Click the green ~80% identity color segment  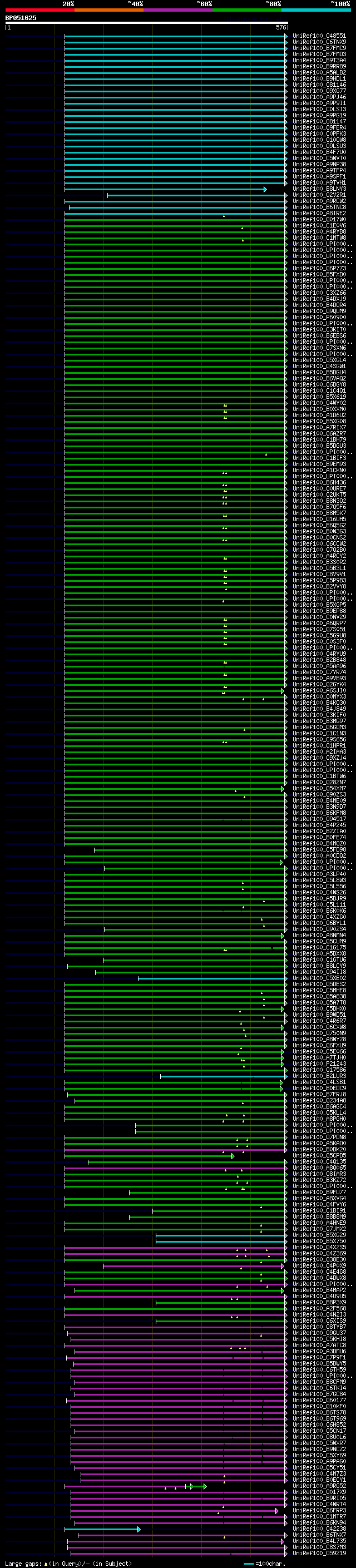pyautogui.click(x=247, y=10)
